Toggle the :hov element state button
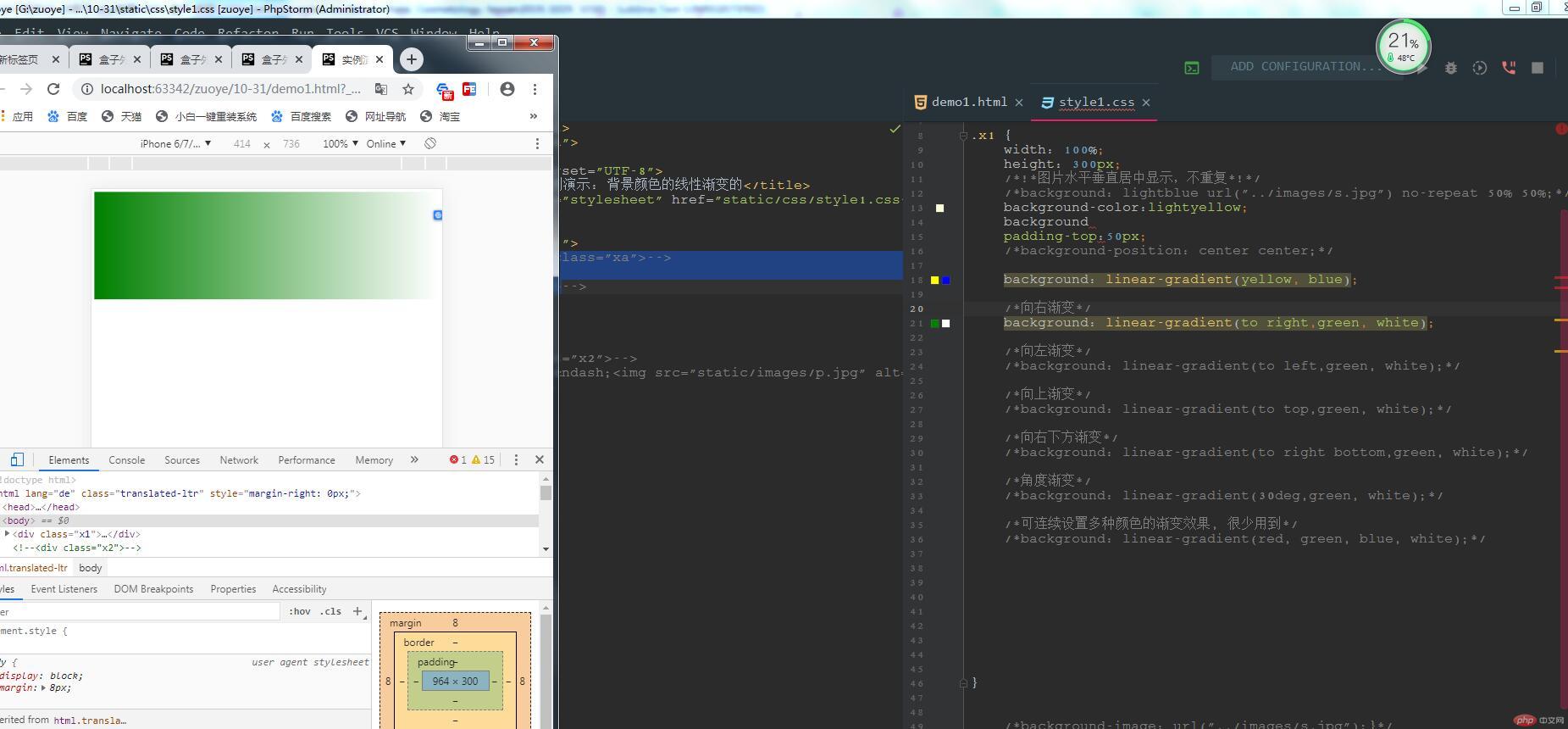 [x=299, y=611]
